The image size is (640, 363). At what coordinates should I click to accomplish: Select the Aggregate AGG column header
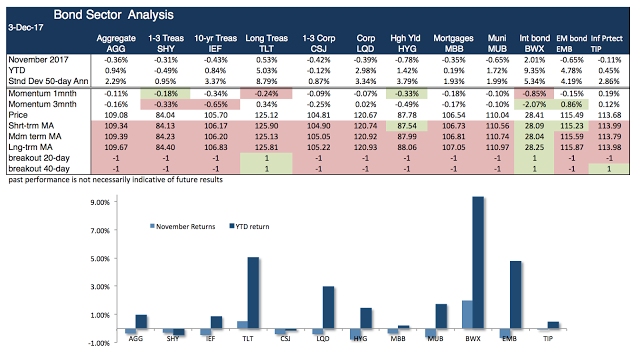click(116, 43)
